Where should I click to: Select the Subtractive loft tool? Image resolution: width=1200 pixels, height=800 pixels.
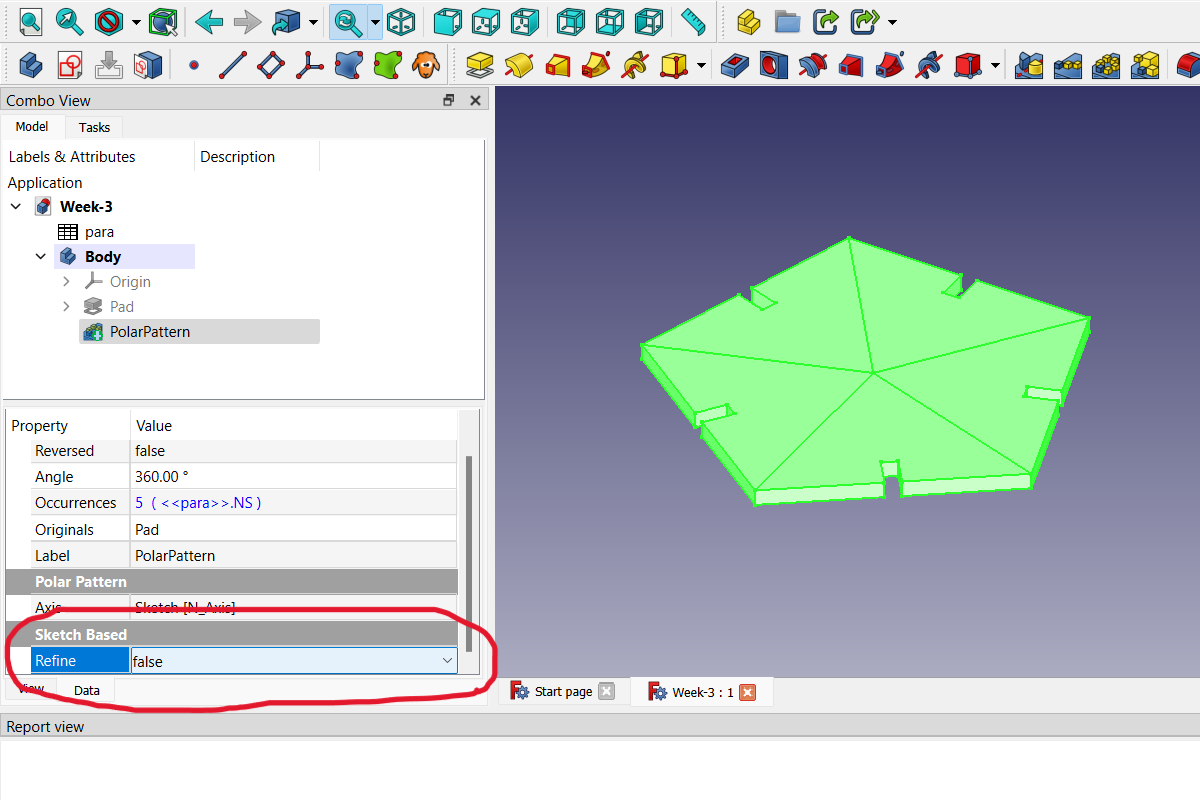click(x=851, y=66)
